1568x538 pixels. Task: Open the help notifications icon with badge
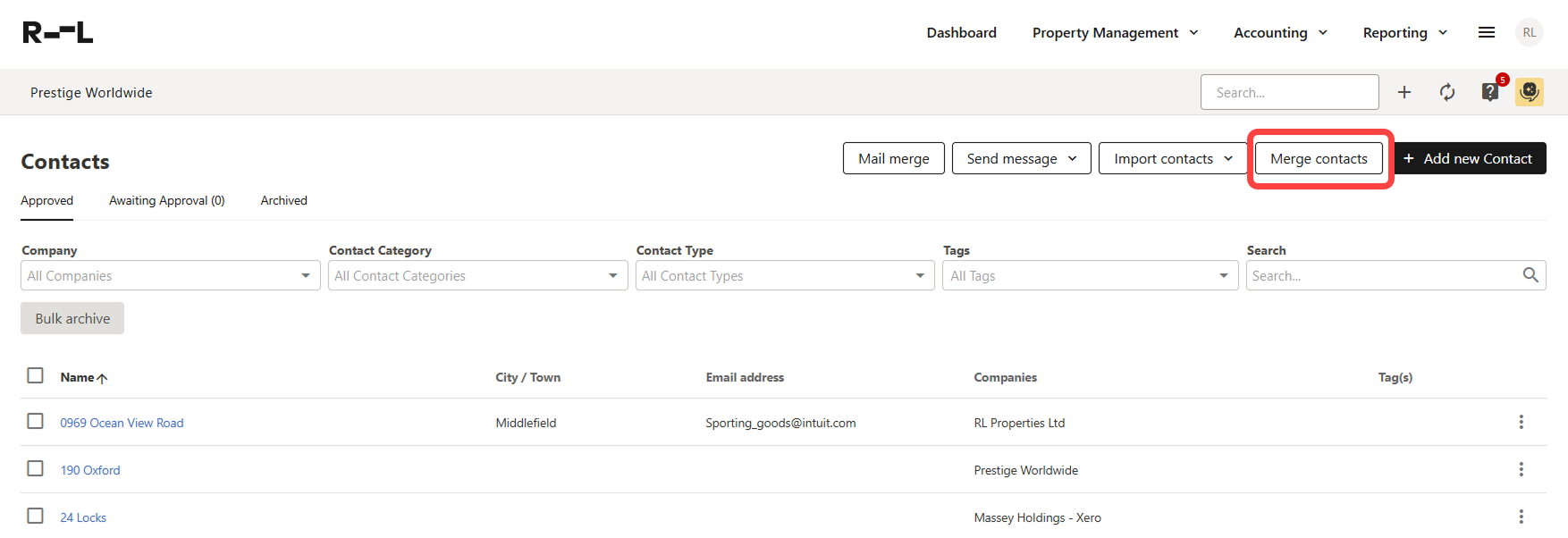(1490, 92)
